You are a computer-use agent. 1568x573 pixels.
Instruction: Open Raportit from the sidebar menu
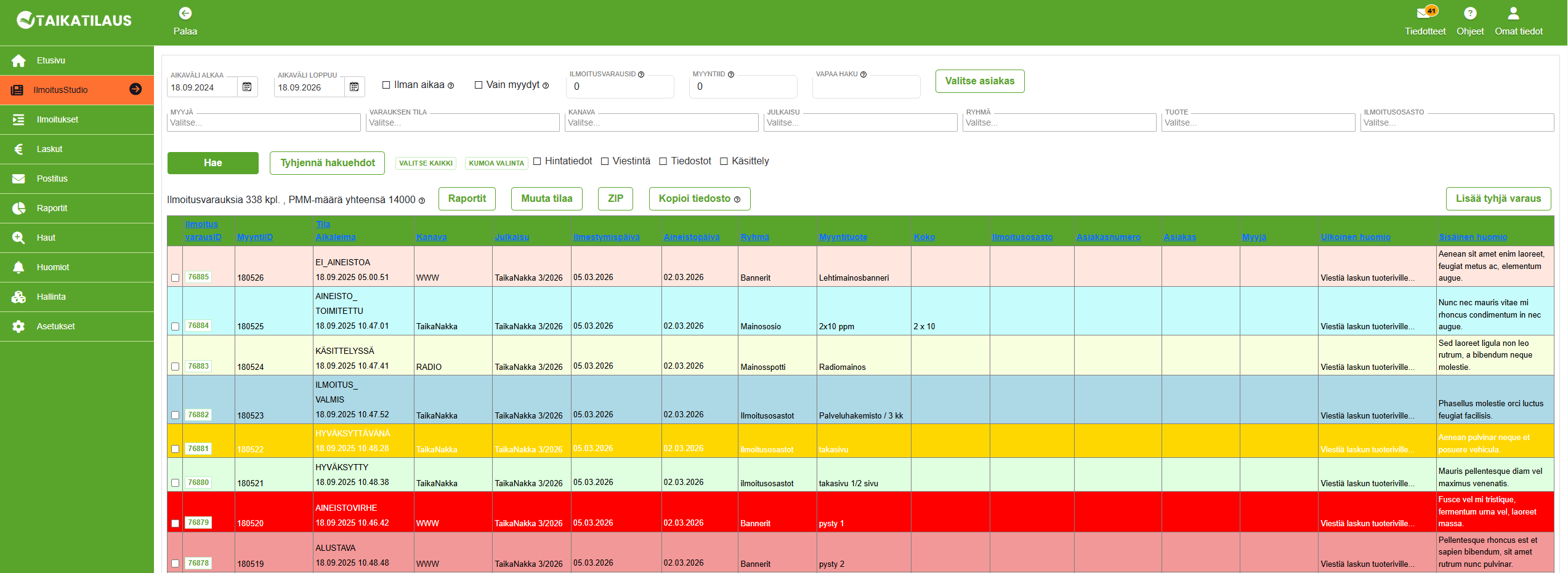pyautogui.click(x=52, y=209)
